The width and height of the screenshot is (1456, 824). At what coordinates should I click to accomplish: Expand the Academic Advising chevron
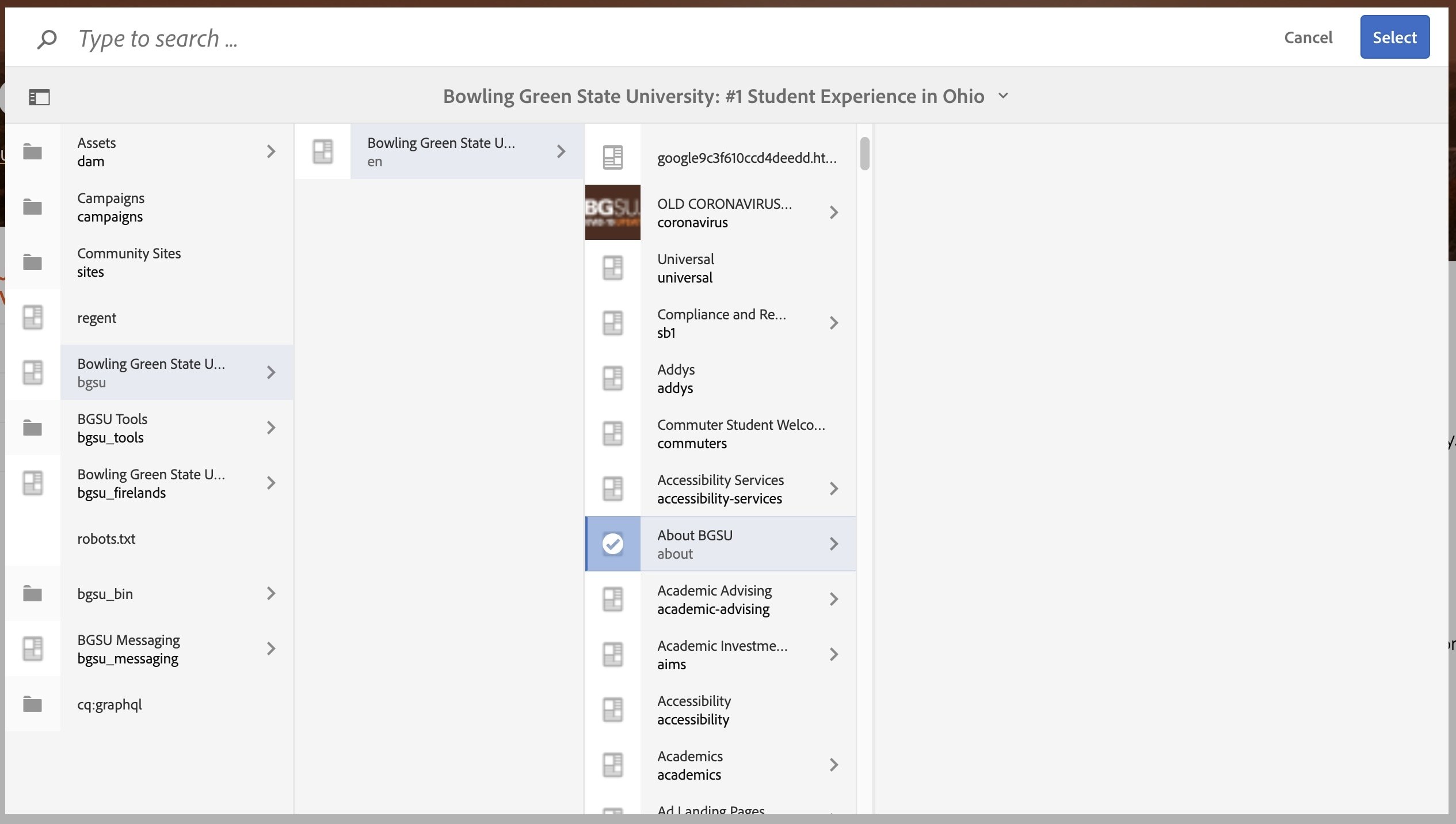[x=834, y=599]
